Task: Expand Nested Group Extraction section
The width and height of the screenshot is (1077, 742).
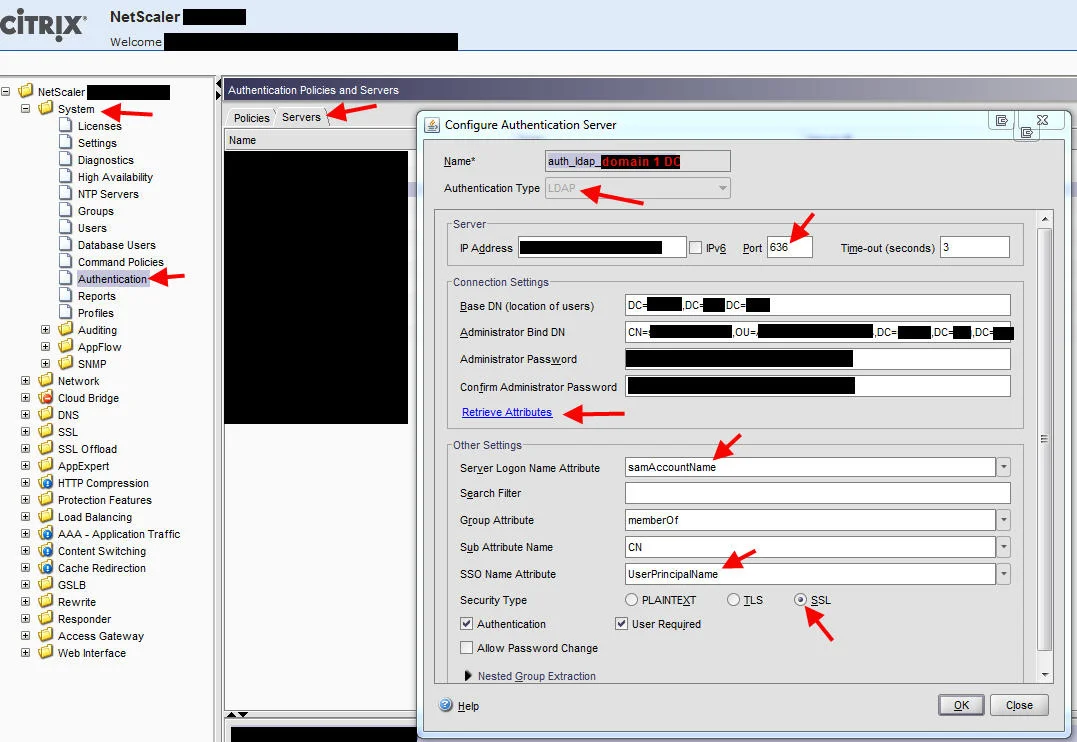Action: point(468,675)
